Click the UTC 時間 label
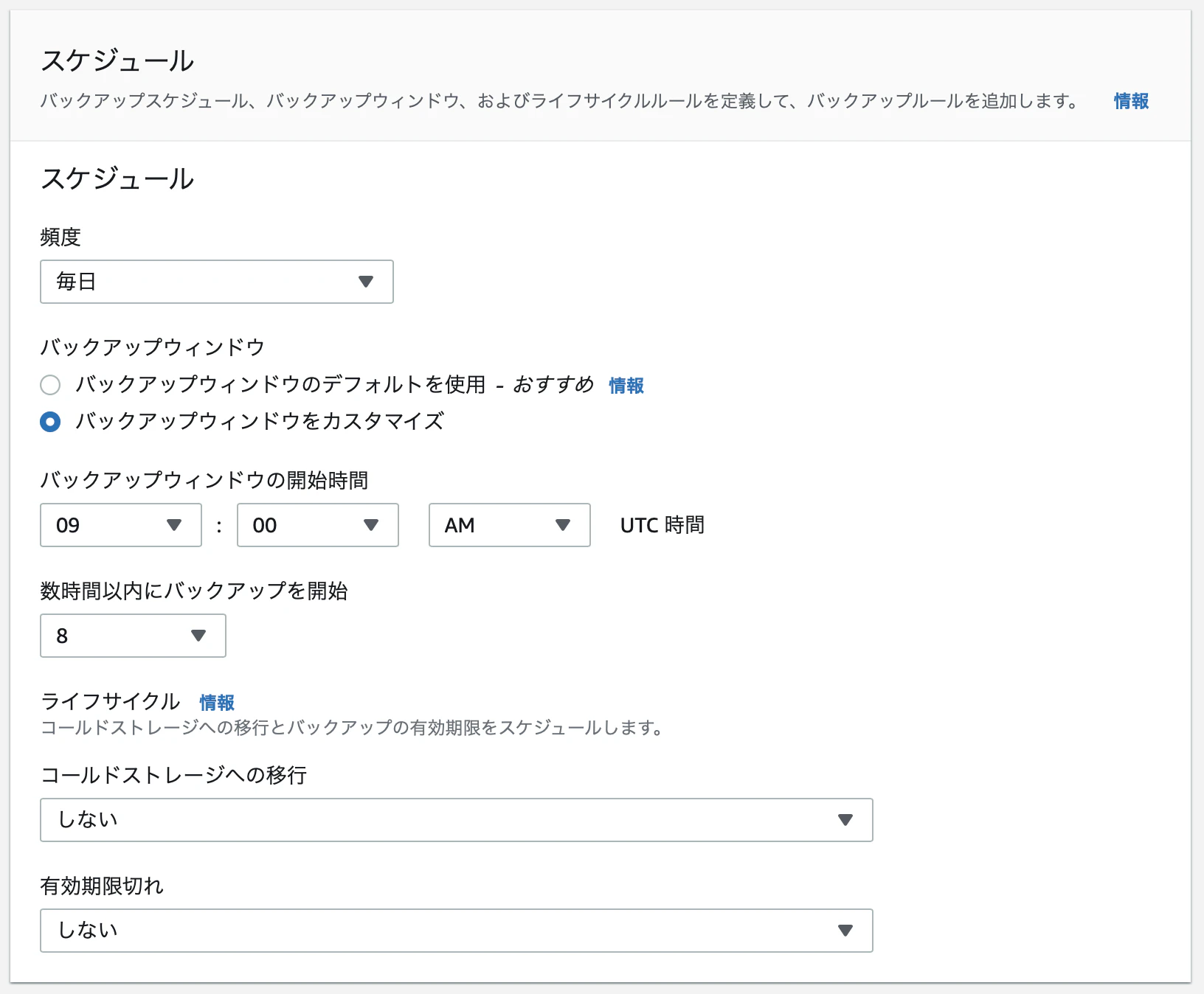The width and height of the screenshot is (1204, 994). tap(662, 525)
